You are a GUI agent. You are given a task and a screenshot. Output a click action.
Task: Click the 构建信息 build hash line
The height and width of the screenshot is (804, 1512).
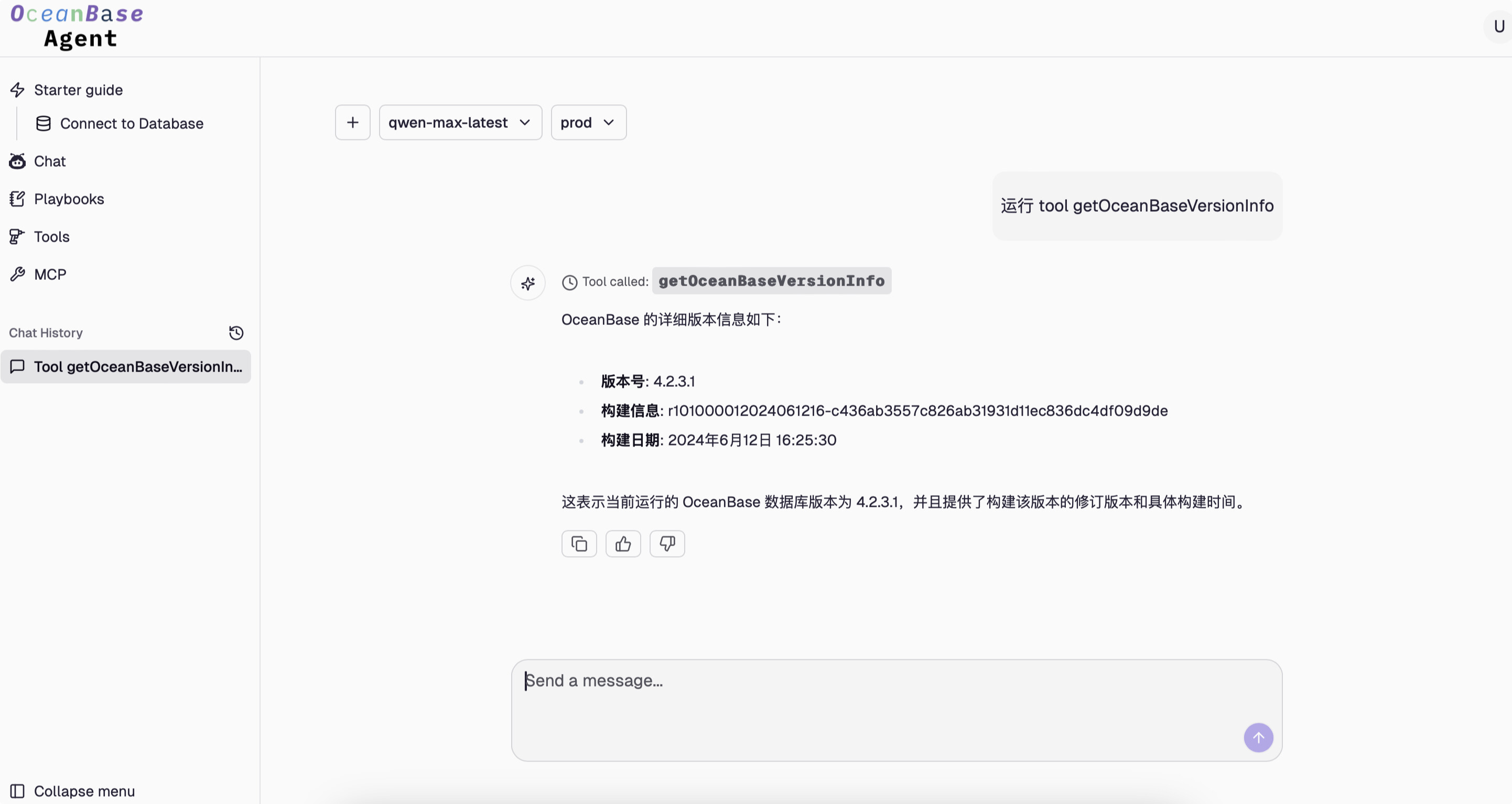tap(884, 411)
